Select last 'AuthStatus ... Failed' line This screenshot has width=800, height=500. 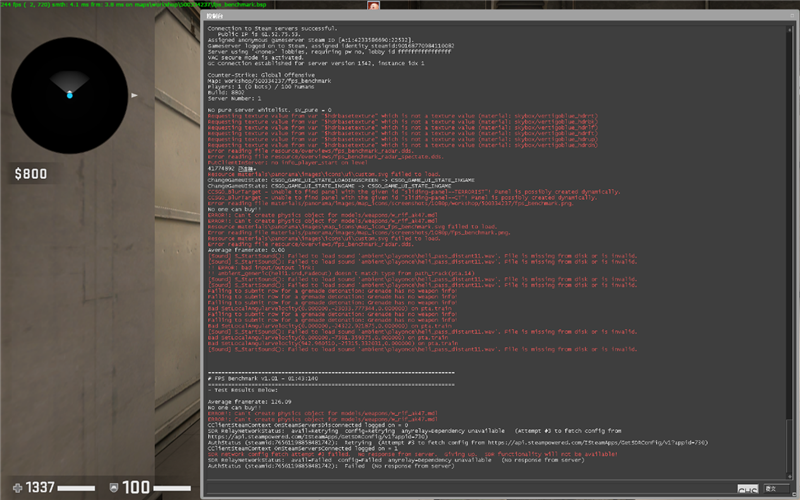[x=331, y=466]
